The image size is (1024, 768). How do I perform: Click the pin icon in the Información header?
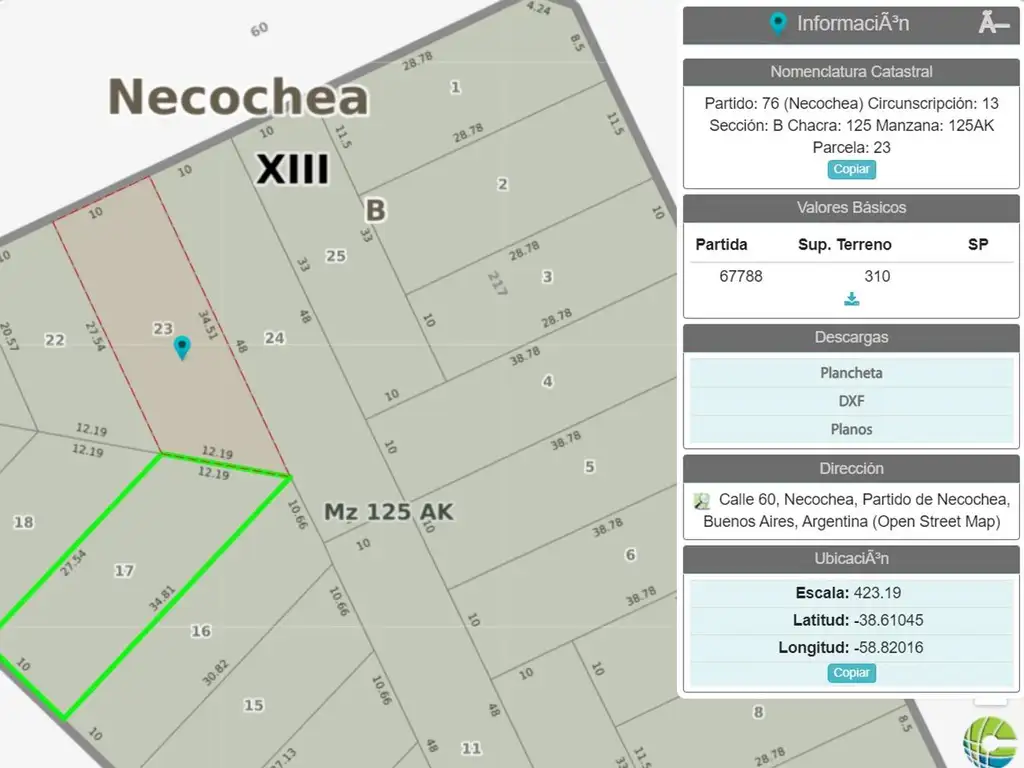(x=778, y=24)
